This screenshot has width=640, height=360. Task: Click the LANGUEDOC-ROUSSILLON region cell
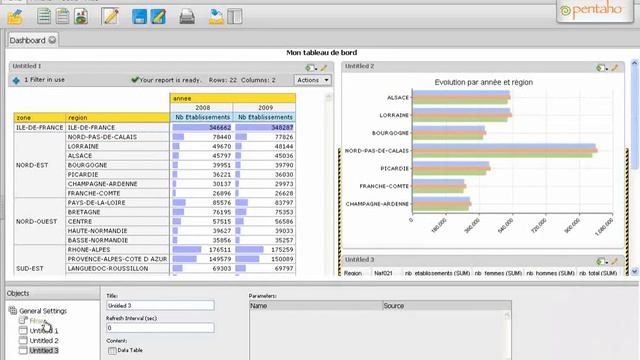tap(118, 268)
